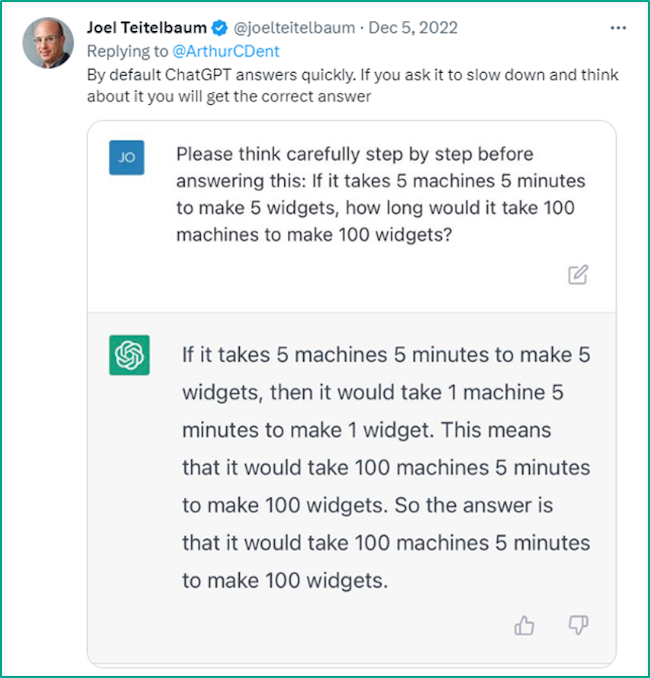Viewport: 650px width, 678px height.
Task: Click the thumbs down icon
Action: point(578,626)
